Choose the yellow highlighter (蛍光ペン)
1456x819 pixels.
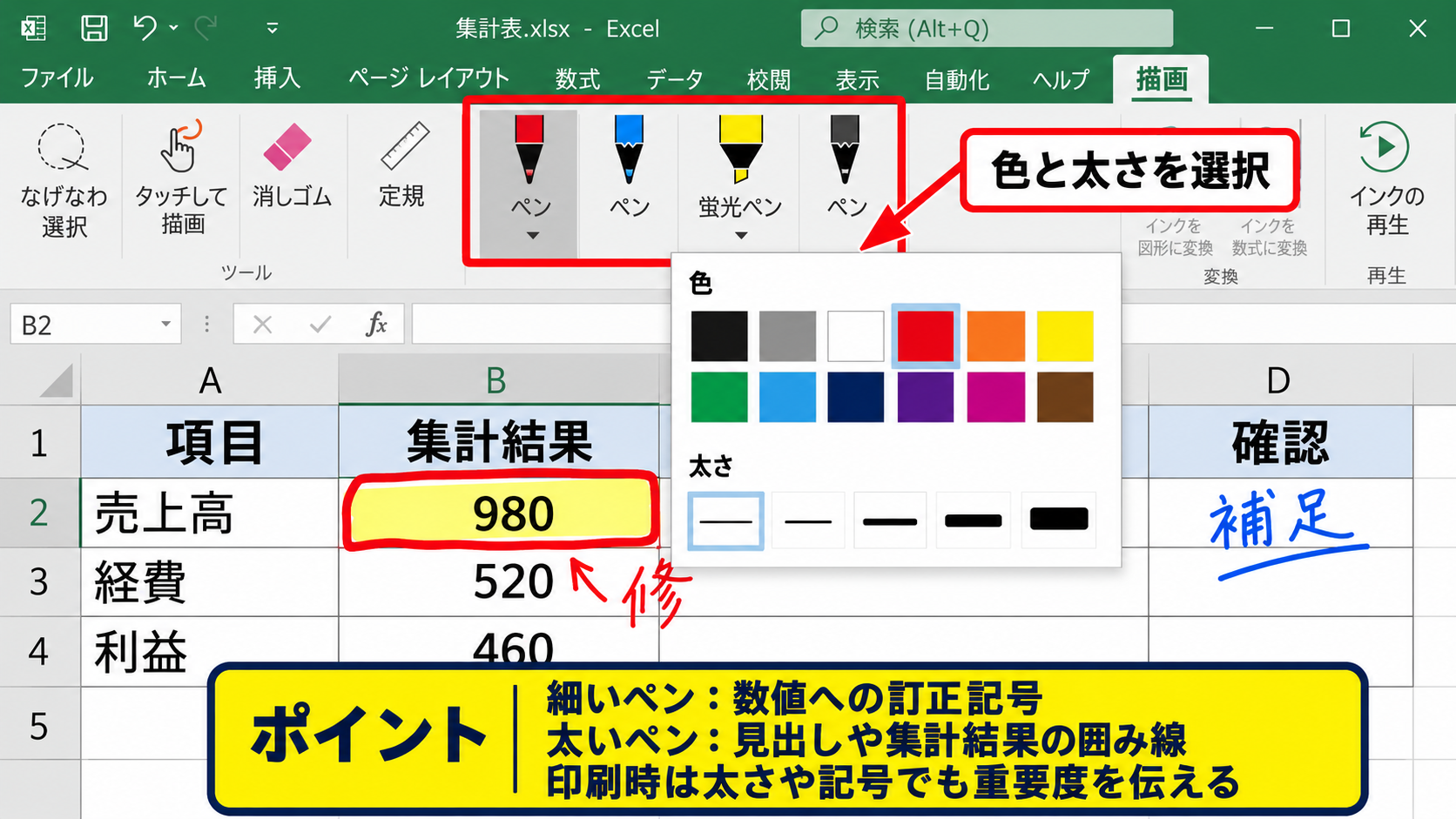point(740,165)
